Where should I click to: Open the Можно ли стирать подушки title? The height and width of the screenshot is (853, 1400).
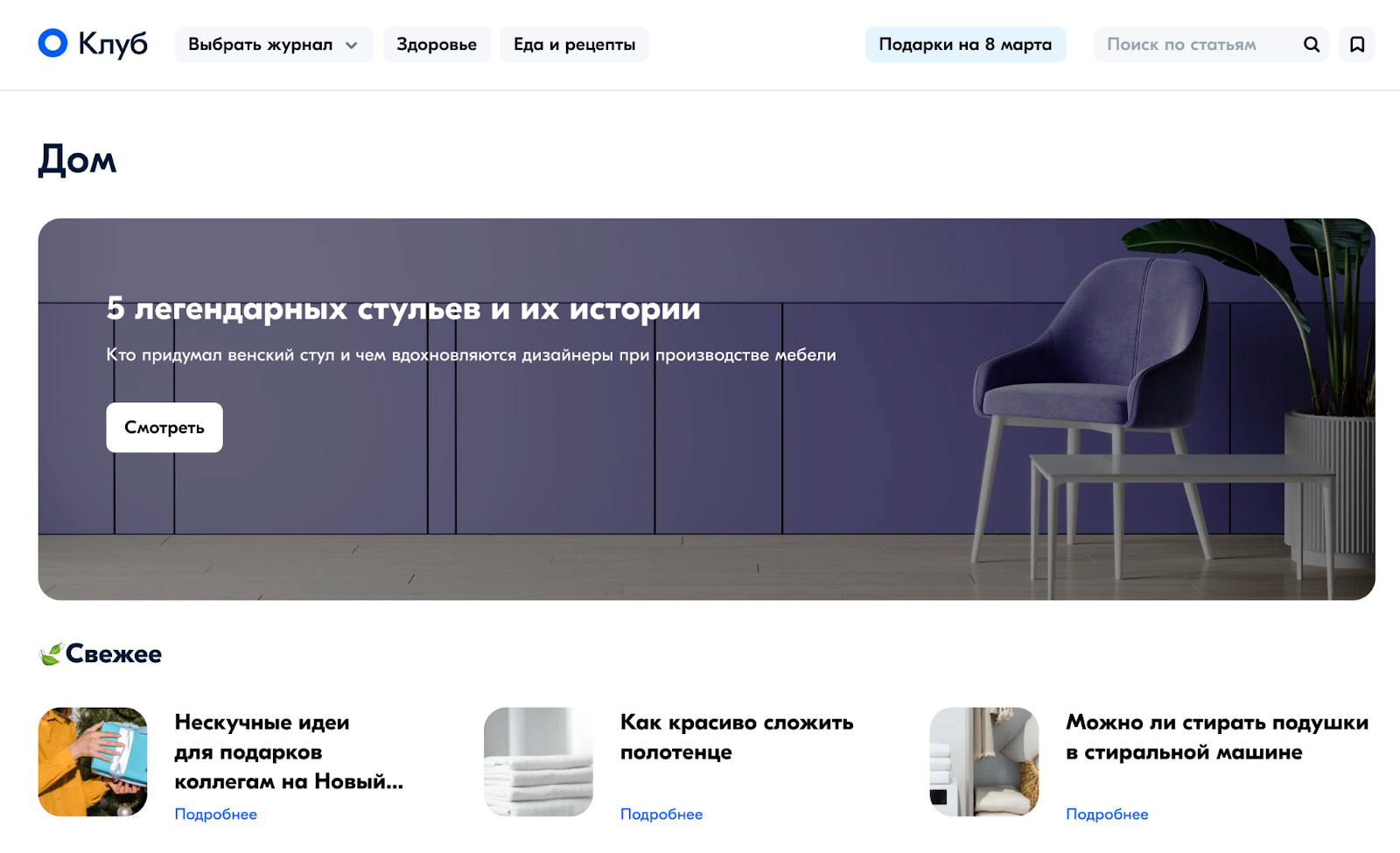click(1217, 737)
